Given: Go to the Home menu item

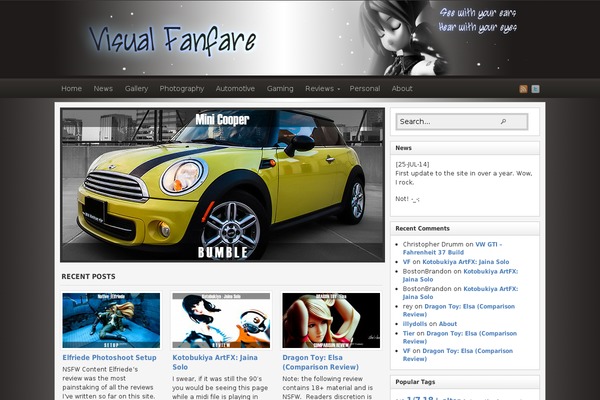Looking at the screenshot, I should 72,88.
